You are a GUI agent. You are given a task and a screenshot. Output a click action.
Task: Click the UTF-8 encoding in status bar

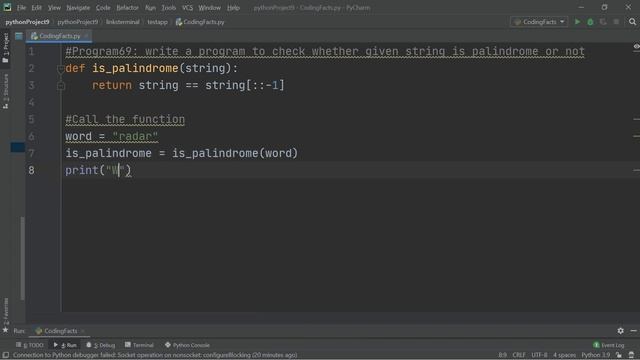tap(539, 355)
